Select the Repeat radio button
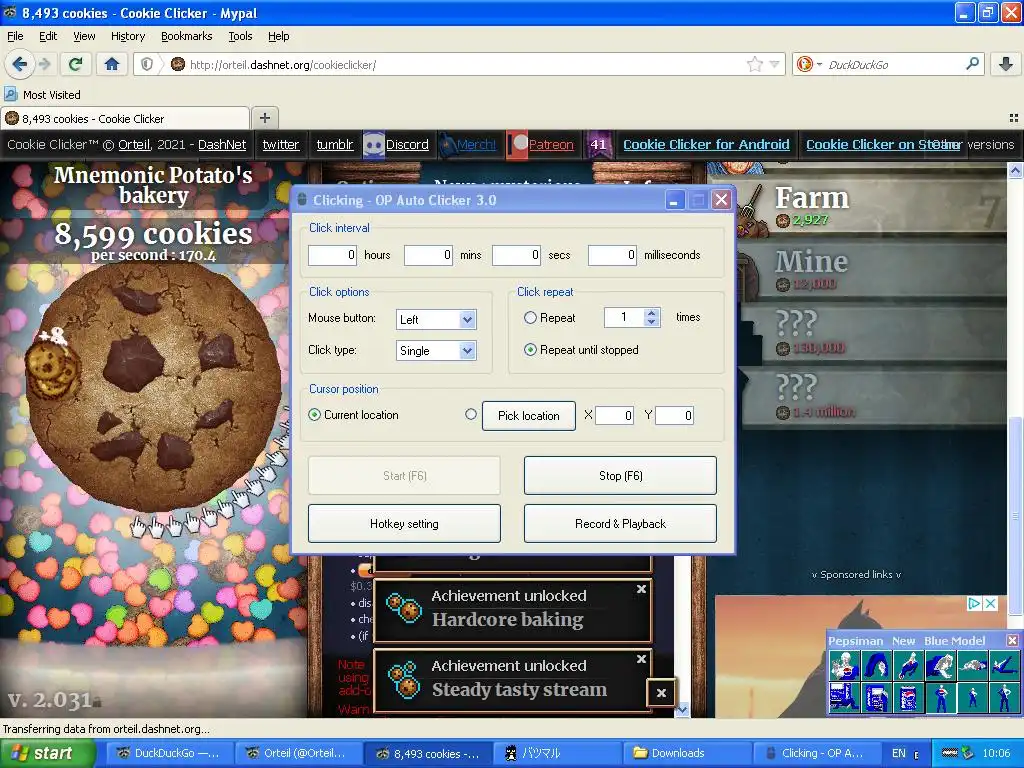1024x768 pixels. pyautogui.click(x=530, y=317)
